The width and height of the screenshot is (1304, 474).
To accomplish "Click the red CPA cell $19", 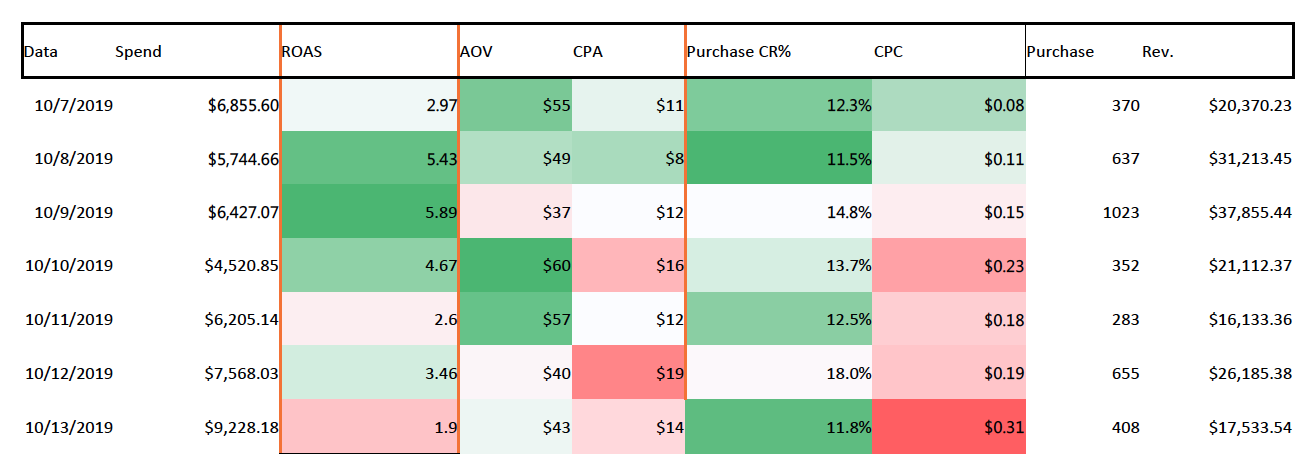I will [x=628, y=373].
